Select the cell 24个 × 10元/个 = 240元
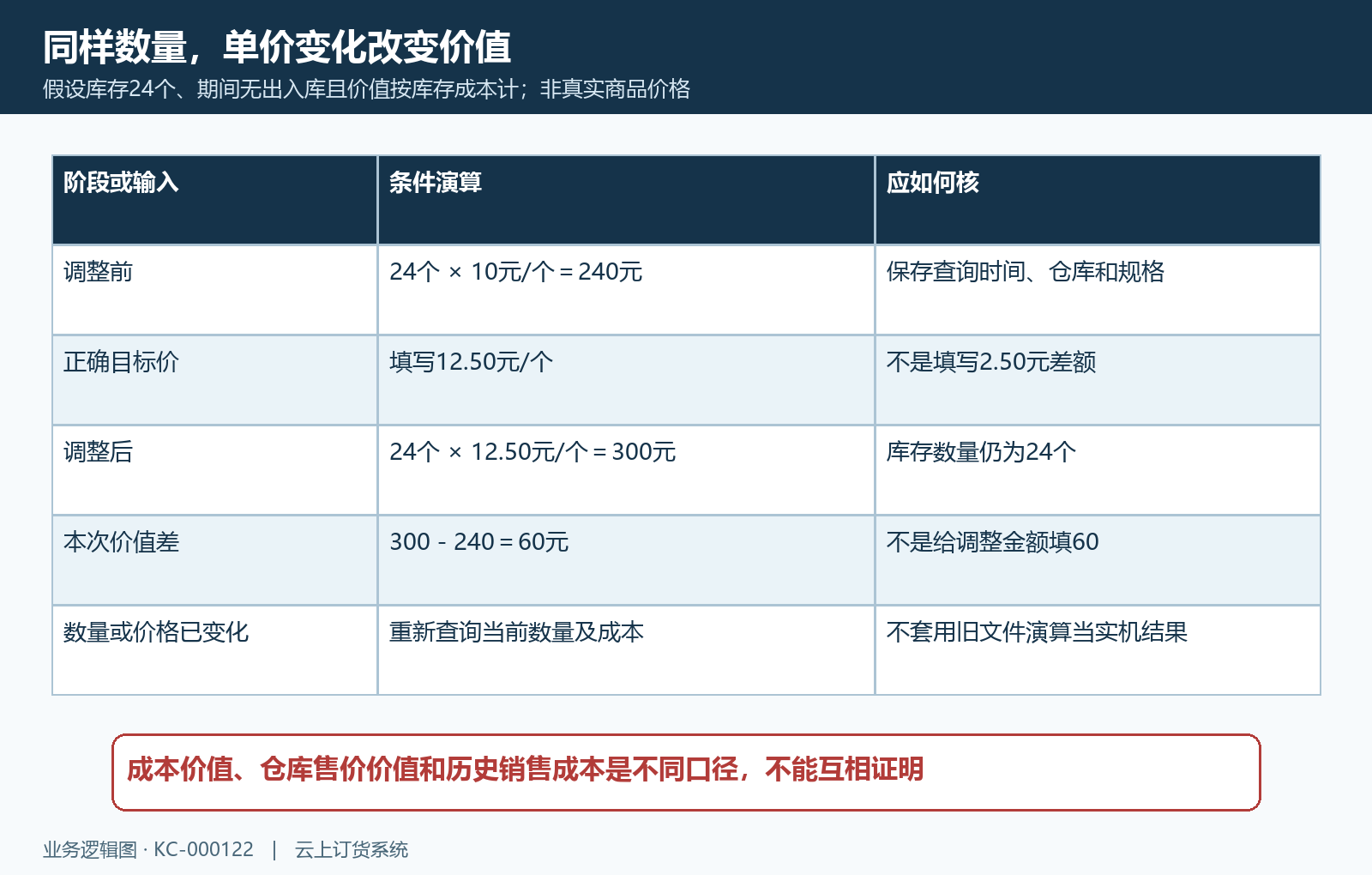 [x=626, y=290]
